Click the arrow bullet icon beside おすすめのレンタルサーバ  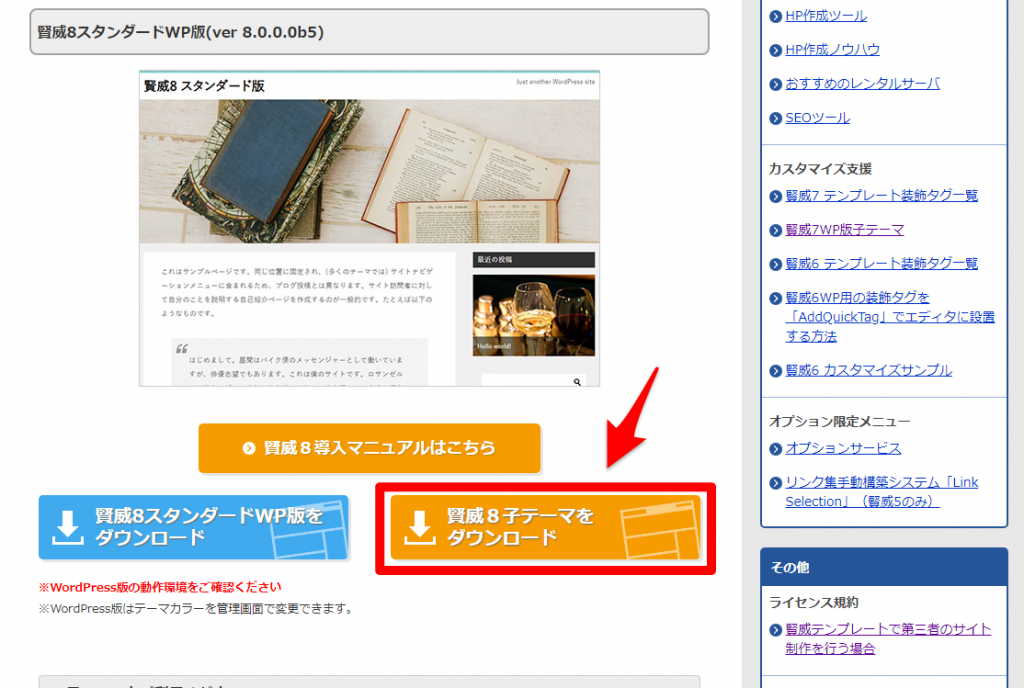coord(776,84)
